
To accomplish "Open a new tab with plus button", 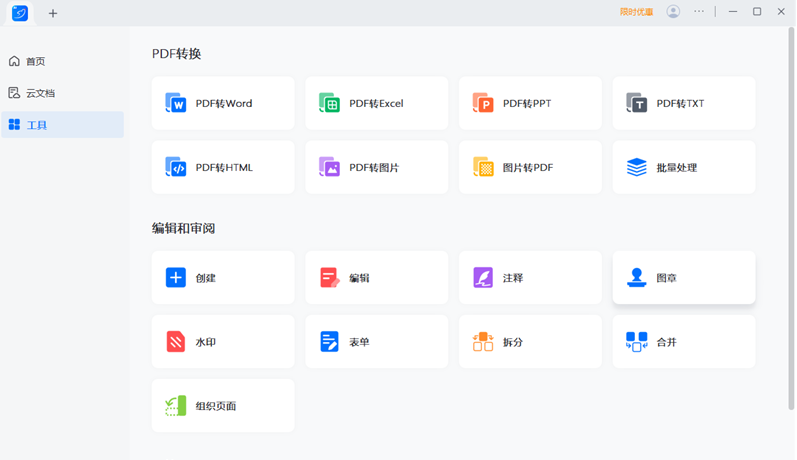I will 53,13.
